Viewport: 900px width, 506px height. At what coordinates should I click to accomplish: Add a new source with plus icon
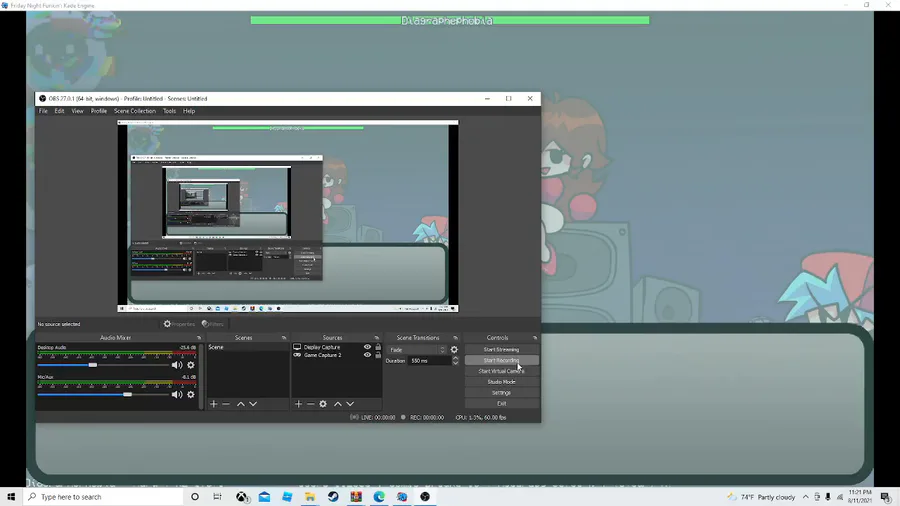(298, 404)
